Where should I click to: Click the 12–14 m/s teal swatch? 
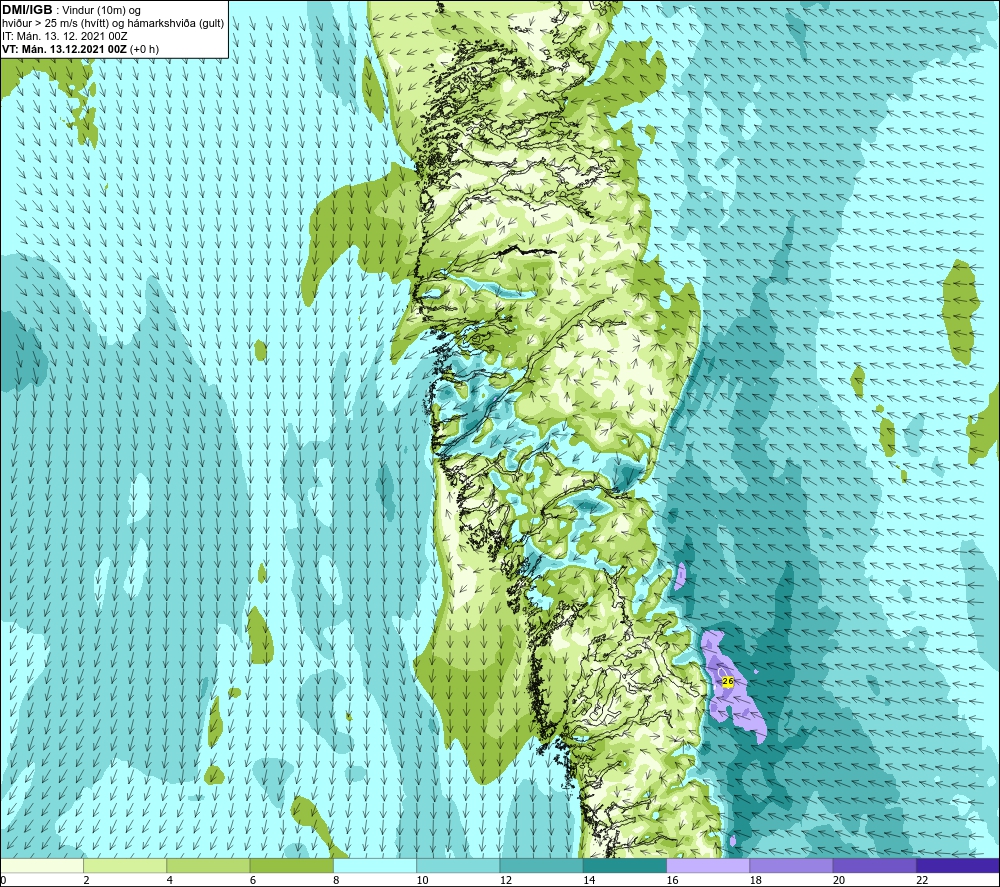[x=541, y=865]
